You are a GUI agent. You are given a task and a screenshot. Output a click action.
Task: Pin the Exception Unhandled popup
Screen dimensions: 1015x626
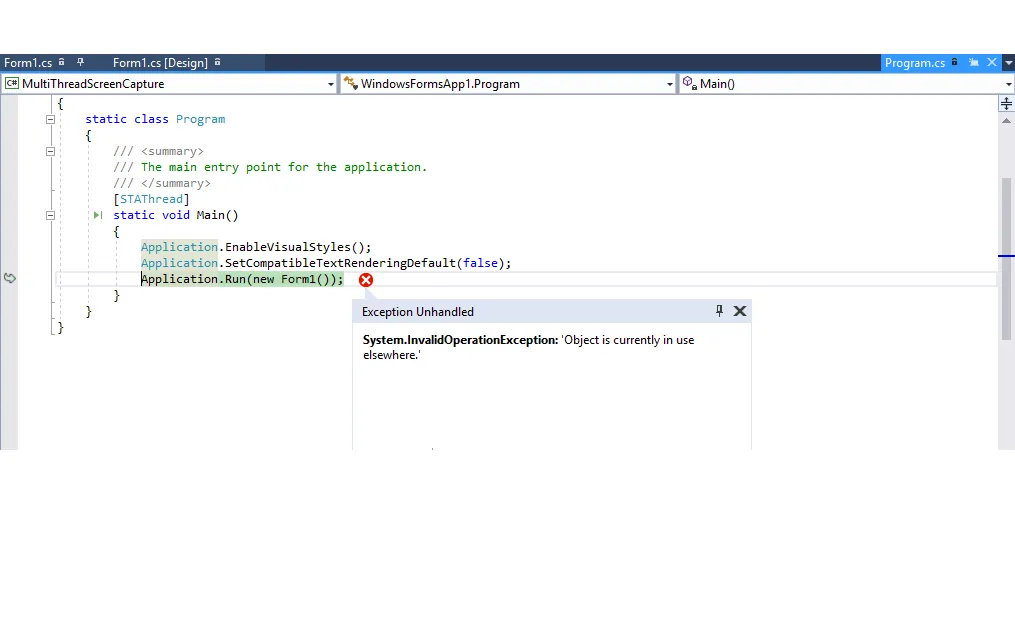point(719,311)
